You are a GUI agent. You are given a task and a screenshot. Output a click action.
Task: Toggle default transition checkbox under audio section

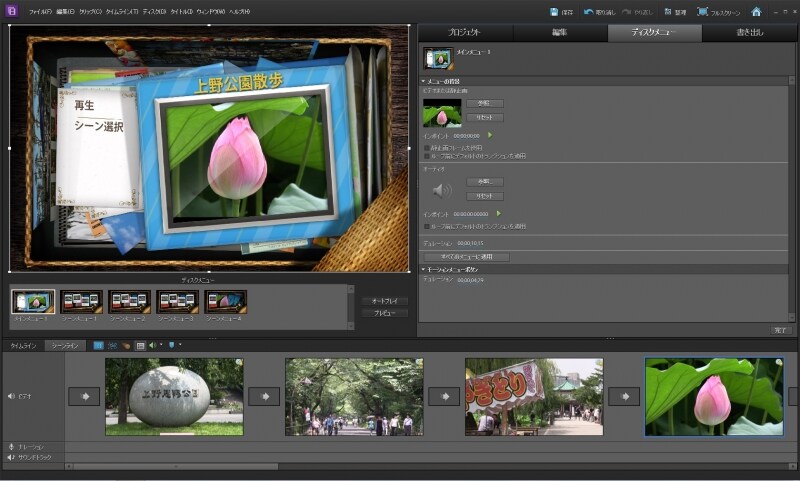point(427,226)
